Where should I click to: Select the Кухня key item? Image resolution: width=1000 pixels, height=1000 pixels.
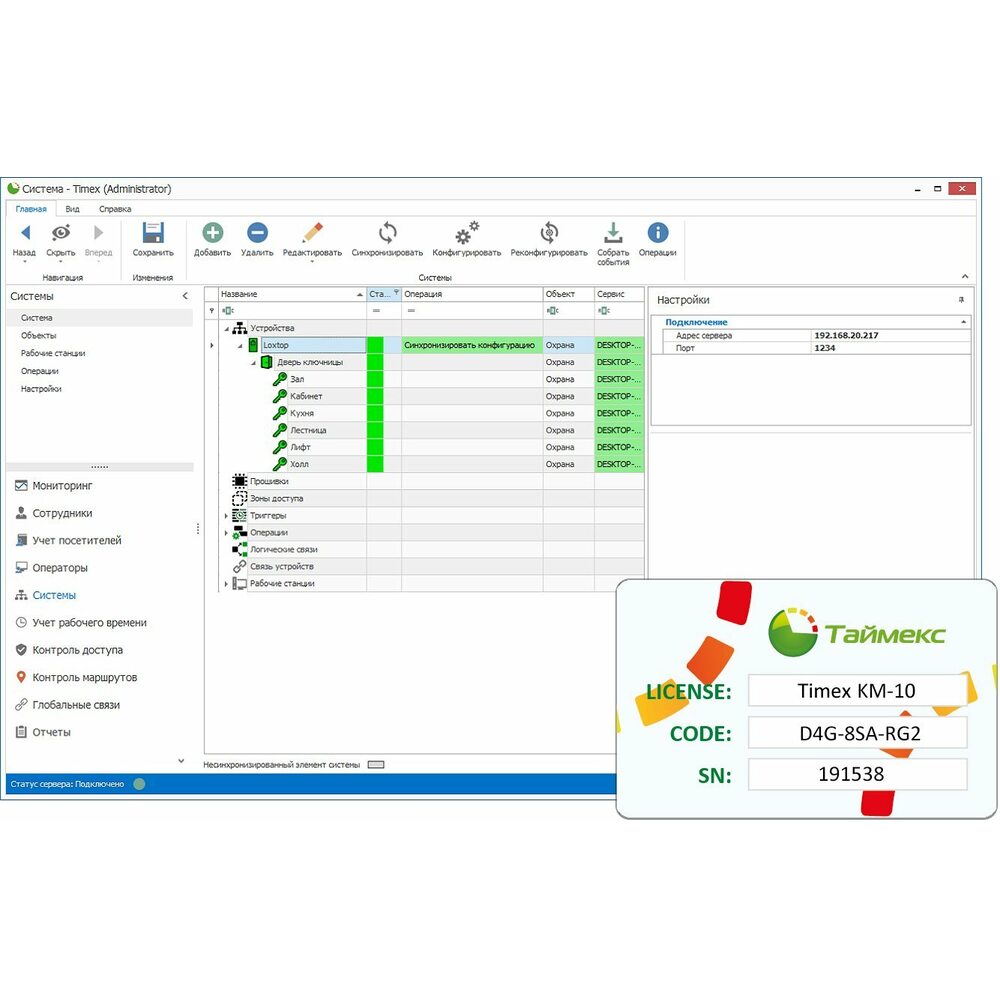click(304, 413)
